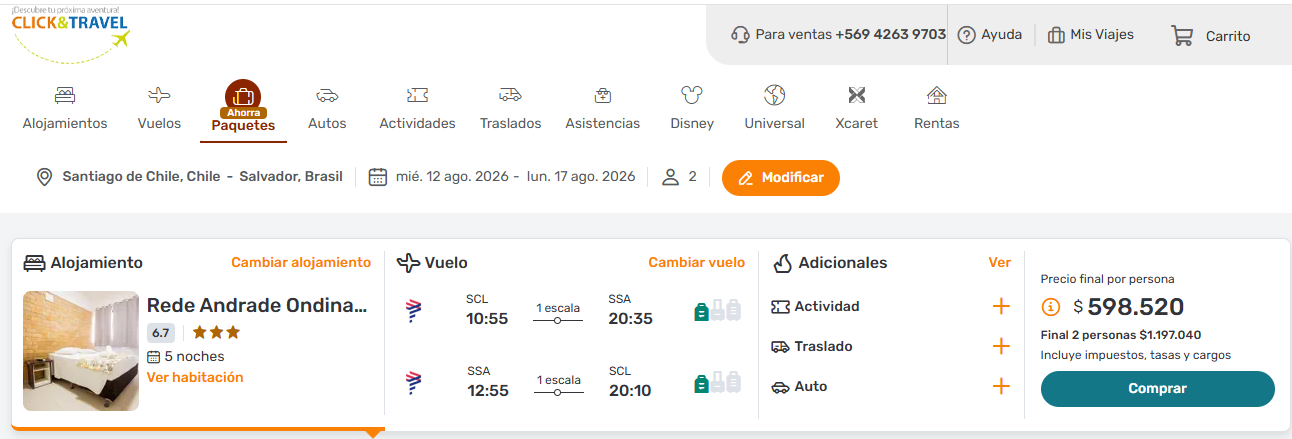Click the Ver habitación link
Image resolution: width=1292 pixels, height=439 pixels.
[x=195, y=377]
